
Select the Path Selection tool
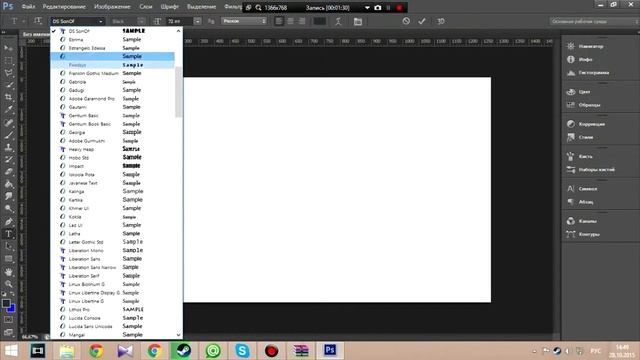[9, 246]
